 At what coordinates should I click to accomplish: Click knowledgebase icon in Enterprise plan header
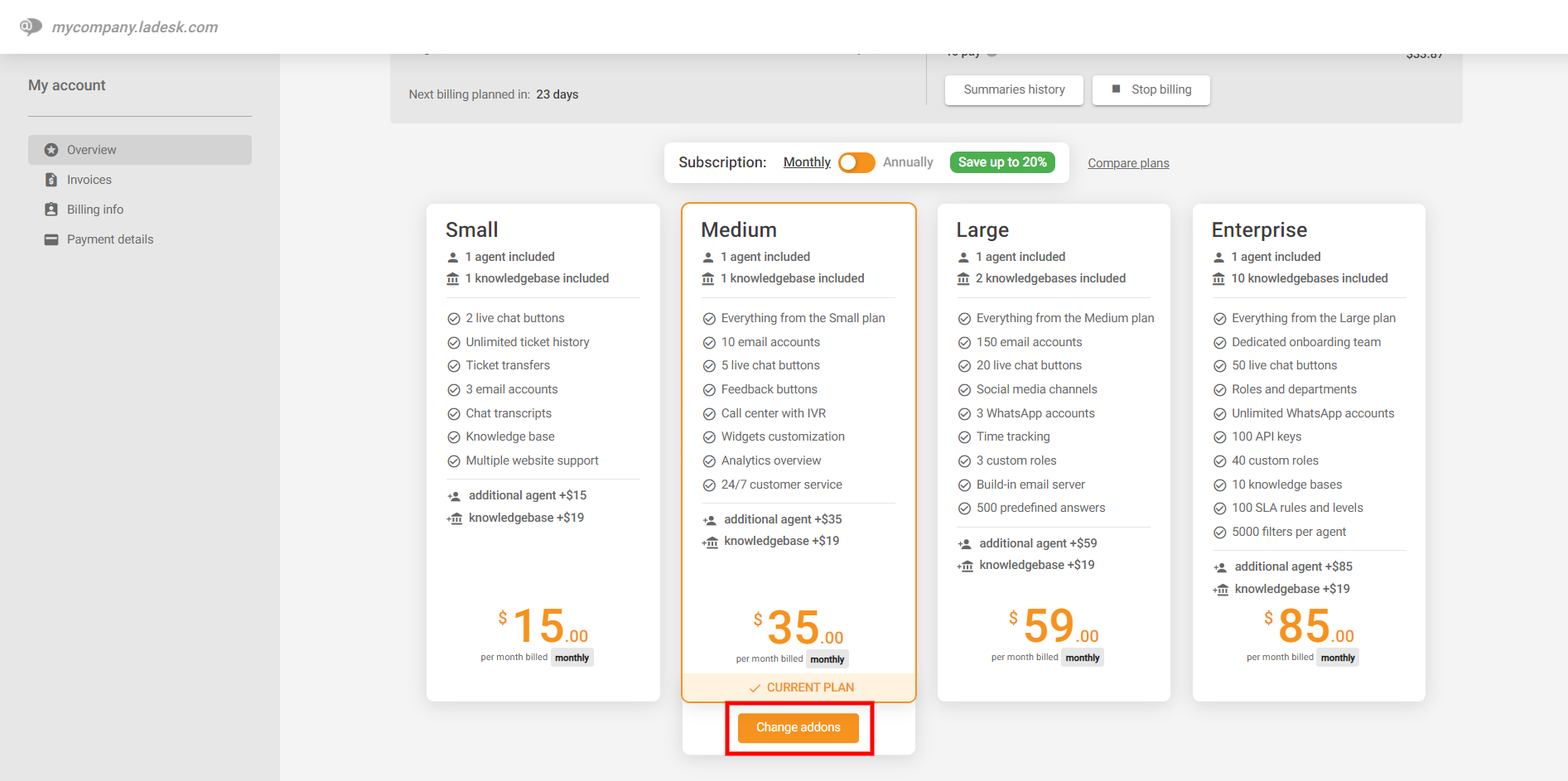click(x=1218, y=279)
